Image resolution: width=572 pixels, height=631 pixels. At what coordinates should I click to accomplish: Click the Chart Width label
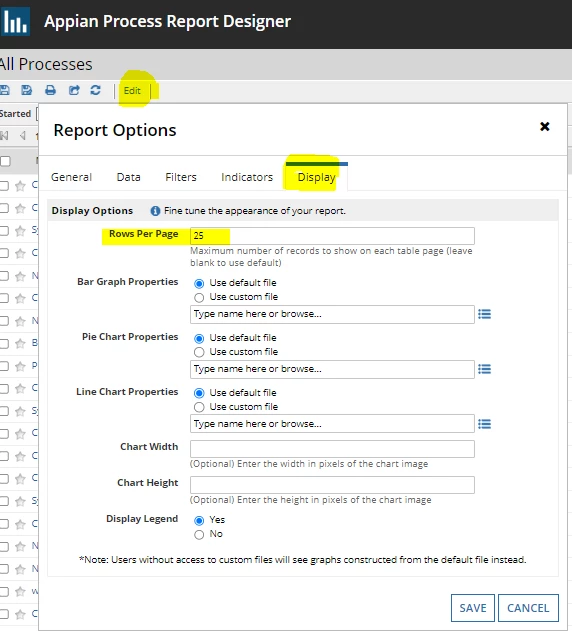[x=149, y=447]
